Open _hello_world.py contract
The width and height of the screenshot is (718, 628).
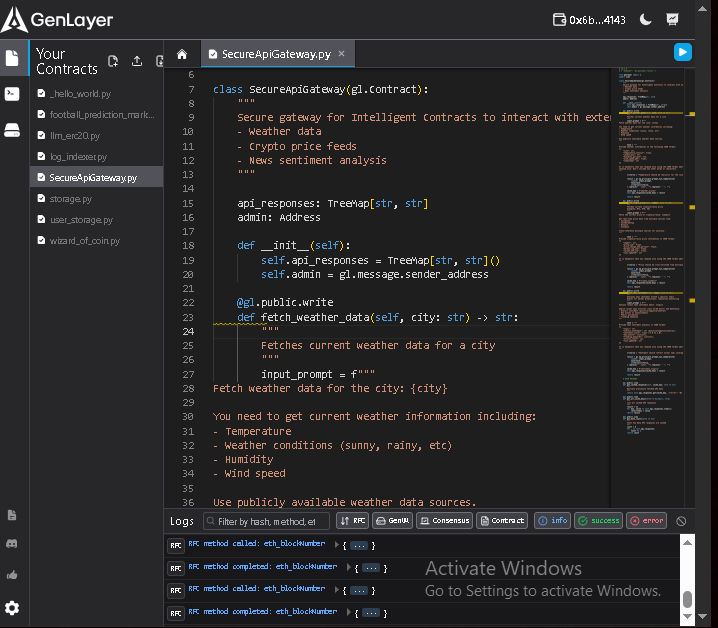pyautogui.click(x=97, y=93)
